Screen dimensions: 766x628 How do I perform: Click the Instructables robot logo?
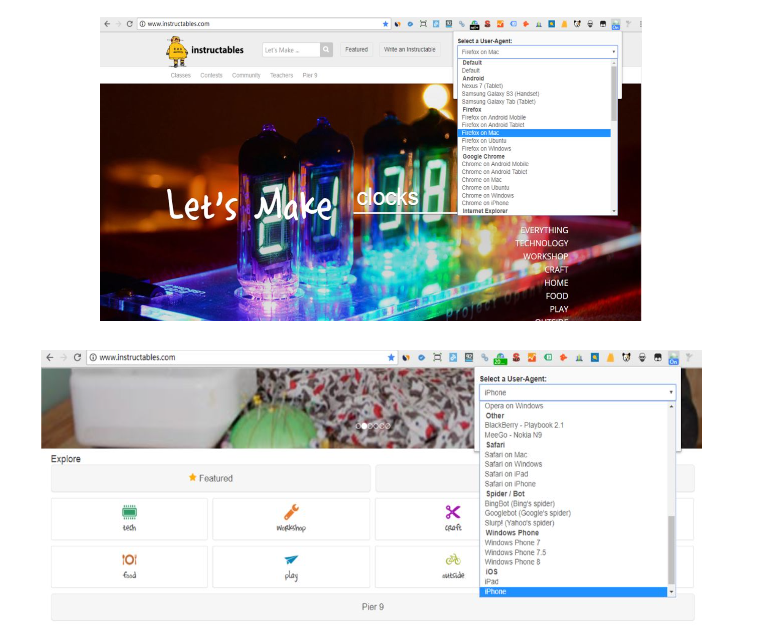tap(177, 51)
